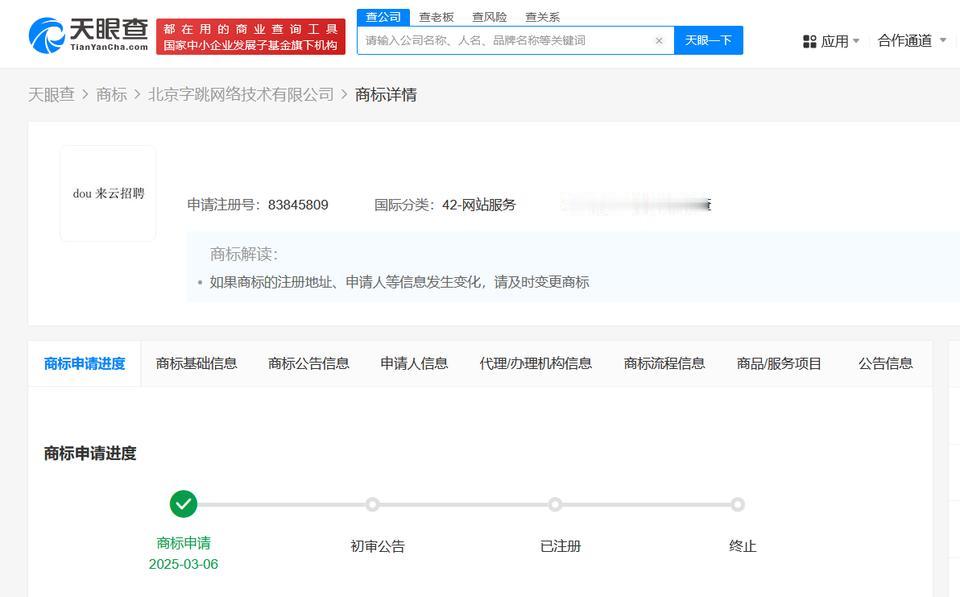Screen dimensions: 960x597
Task: Switch to the 商标申请进度 tab
Action: 84,364
